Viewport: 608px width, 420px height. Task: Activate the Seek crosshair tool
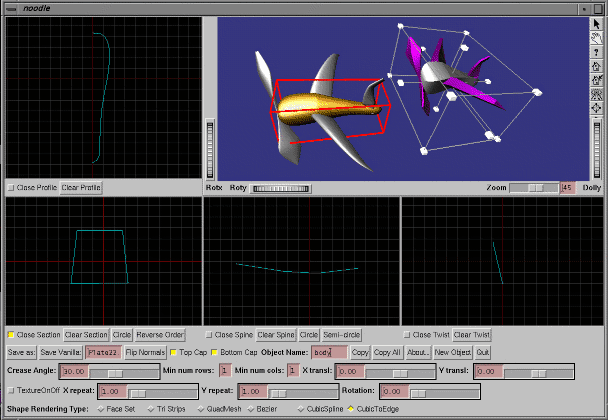tap(597, 107)
